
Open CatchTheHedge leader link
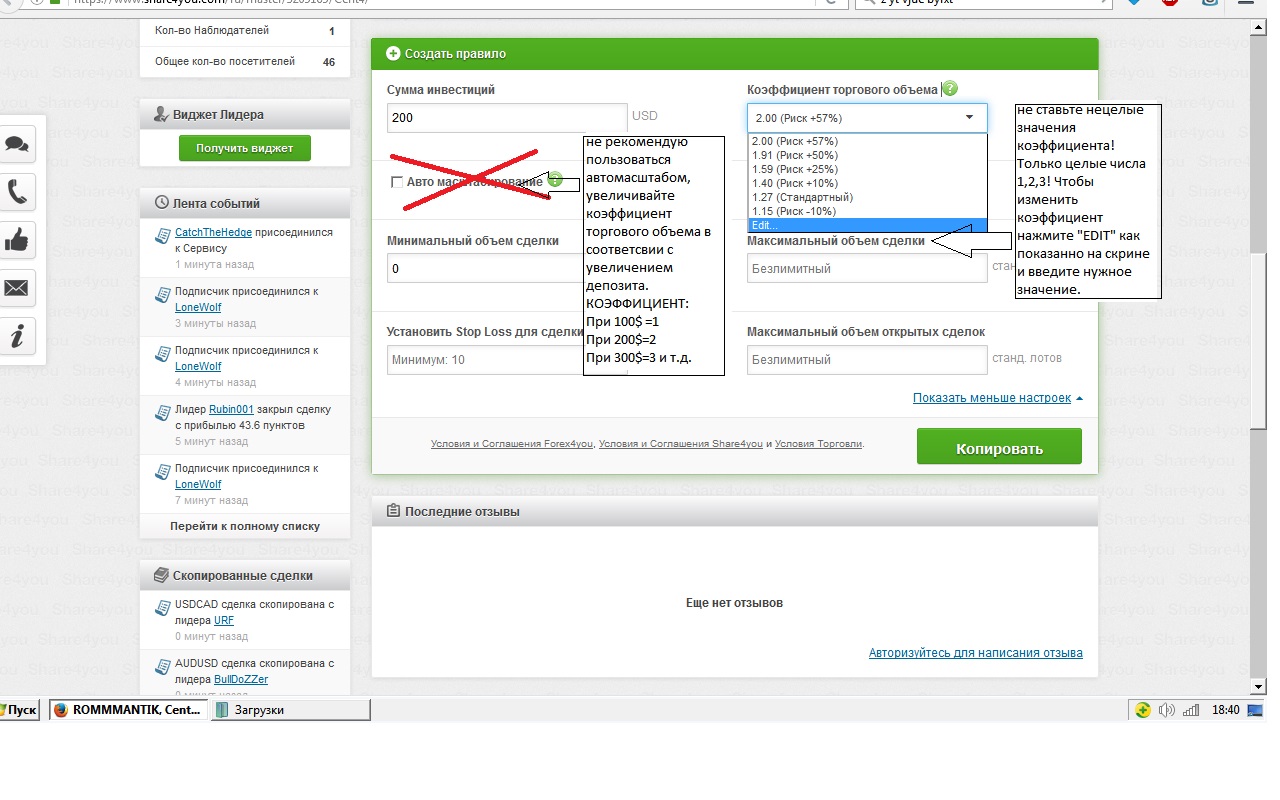[x=213, y=232]
